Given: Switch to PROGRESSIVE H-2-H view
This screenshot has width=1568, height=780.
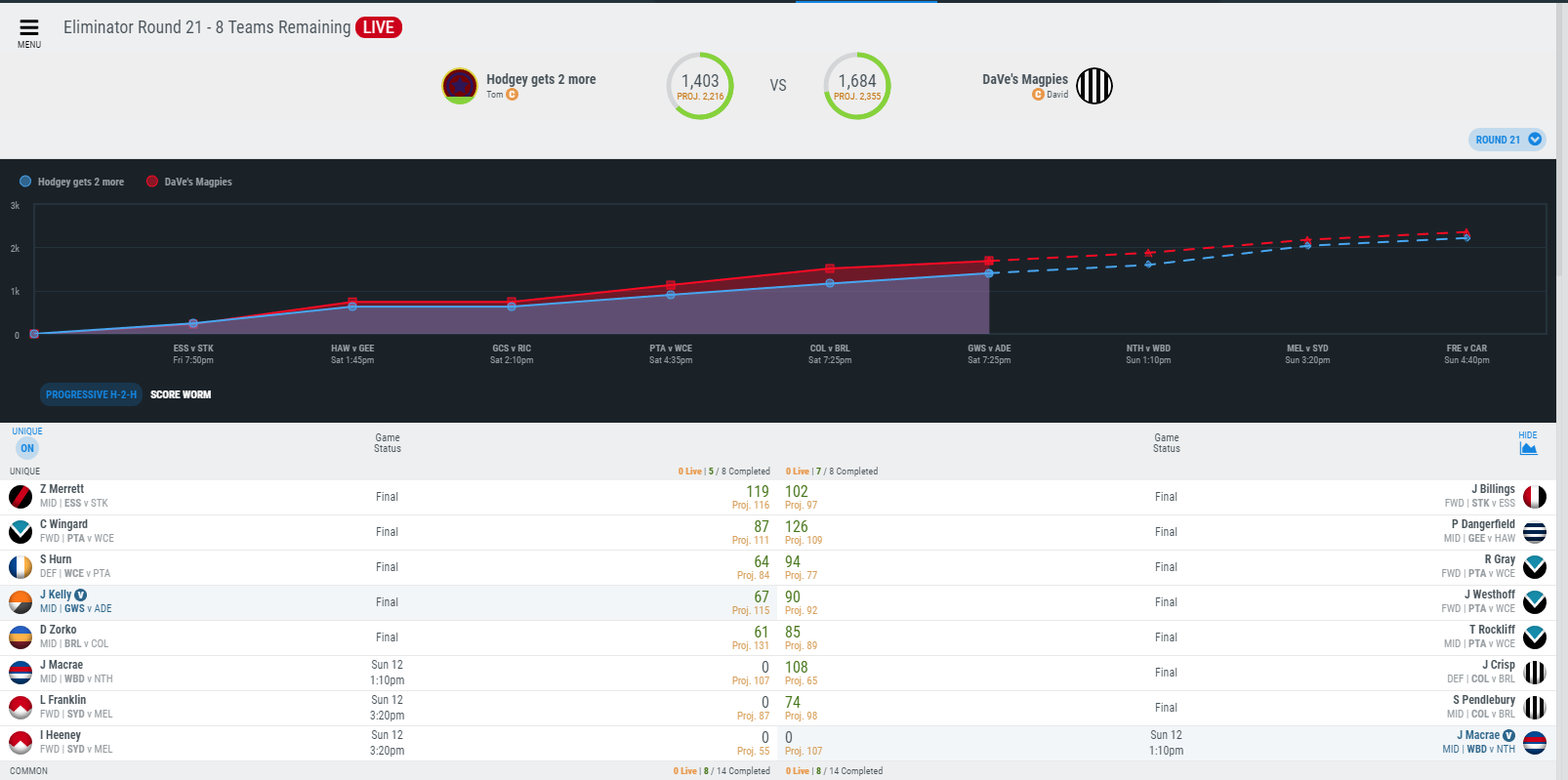Looking at the screenshot, I should [x=91, y=394].
